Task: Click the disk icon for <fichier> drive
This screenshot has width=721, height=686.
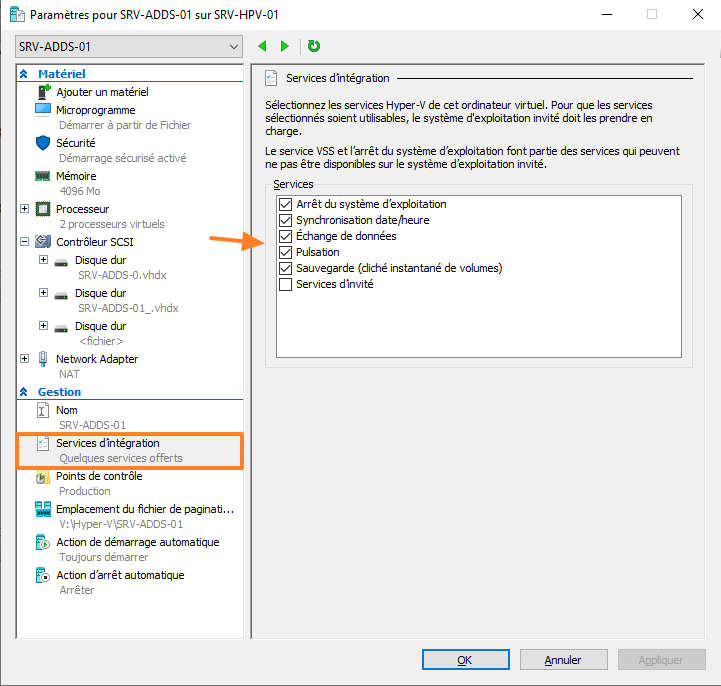Action: pos(61,329)
